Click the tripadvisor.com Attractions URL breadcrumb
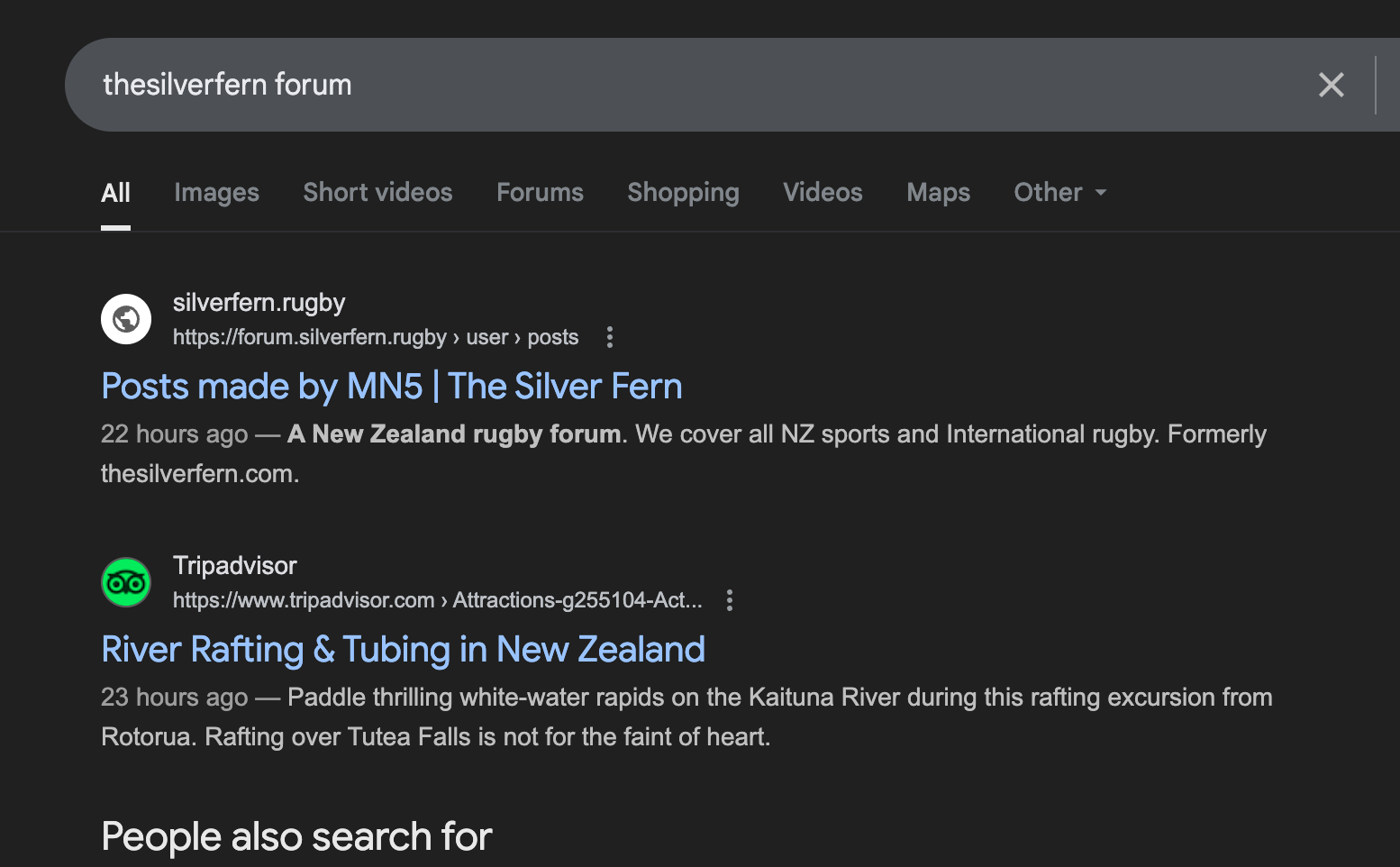 [x=438, y=600]
